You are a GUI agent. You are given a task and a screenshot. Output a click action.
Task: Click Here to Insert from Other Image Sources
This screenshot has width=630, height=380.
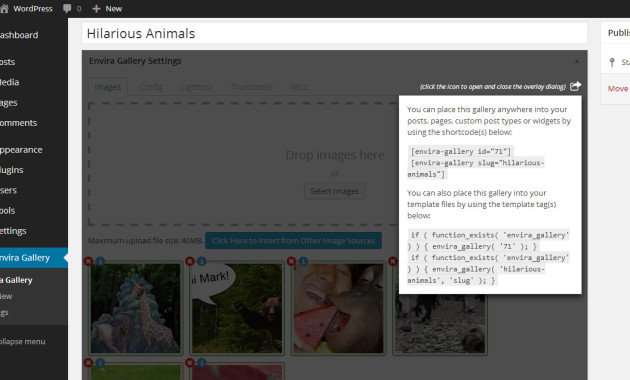click(x=293, y=241)
